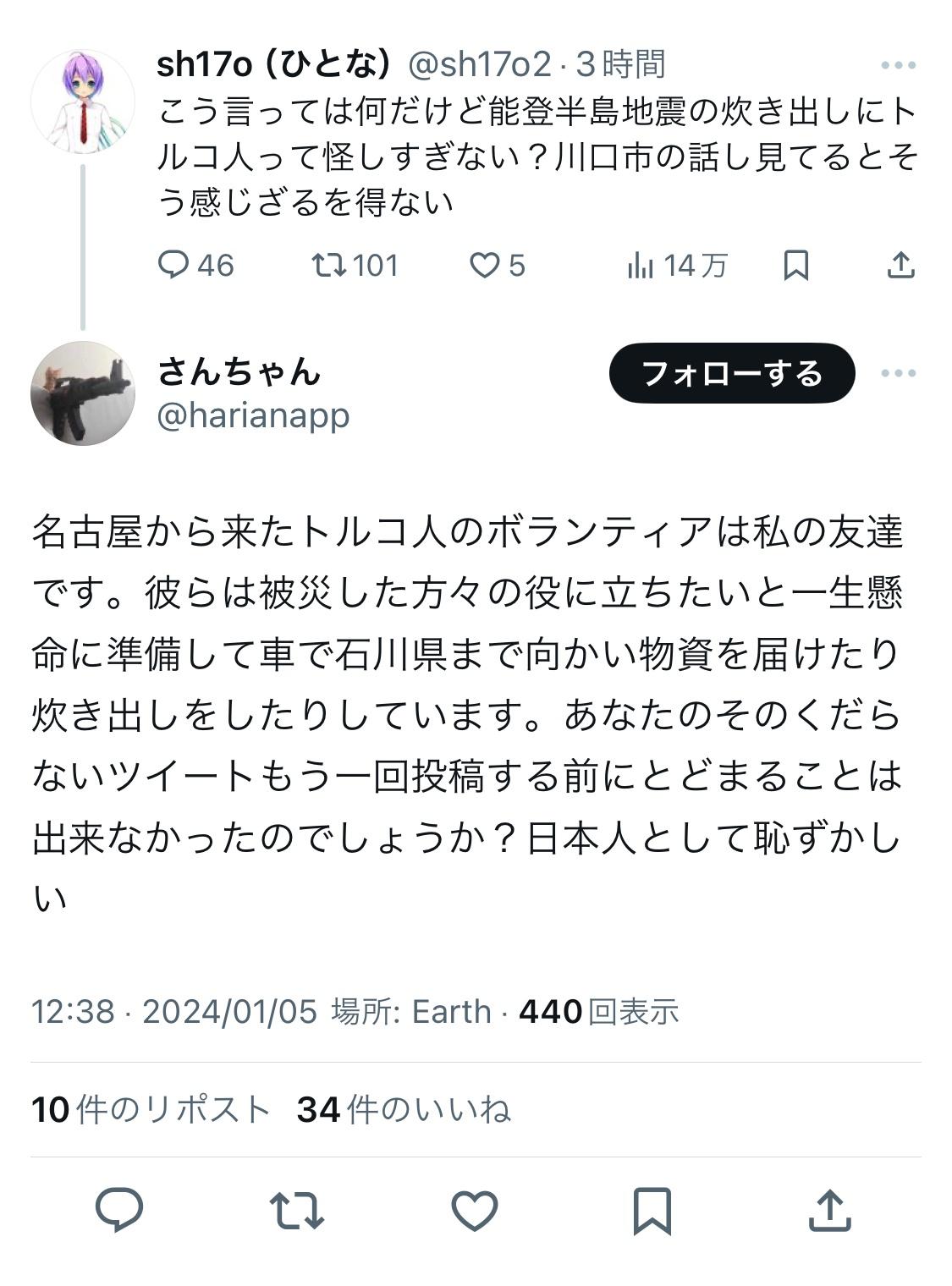Bookmark sh17o's original tweet
This screenshot has height=1286, width=952.
pyautogui.click(x=795, y=266)
